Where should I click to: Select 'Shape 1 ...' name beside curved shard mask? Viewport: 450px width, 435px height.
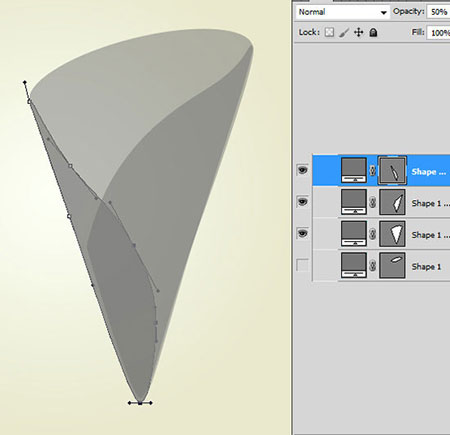click(430, 203)
